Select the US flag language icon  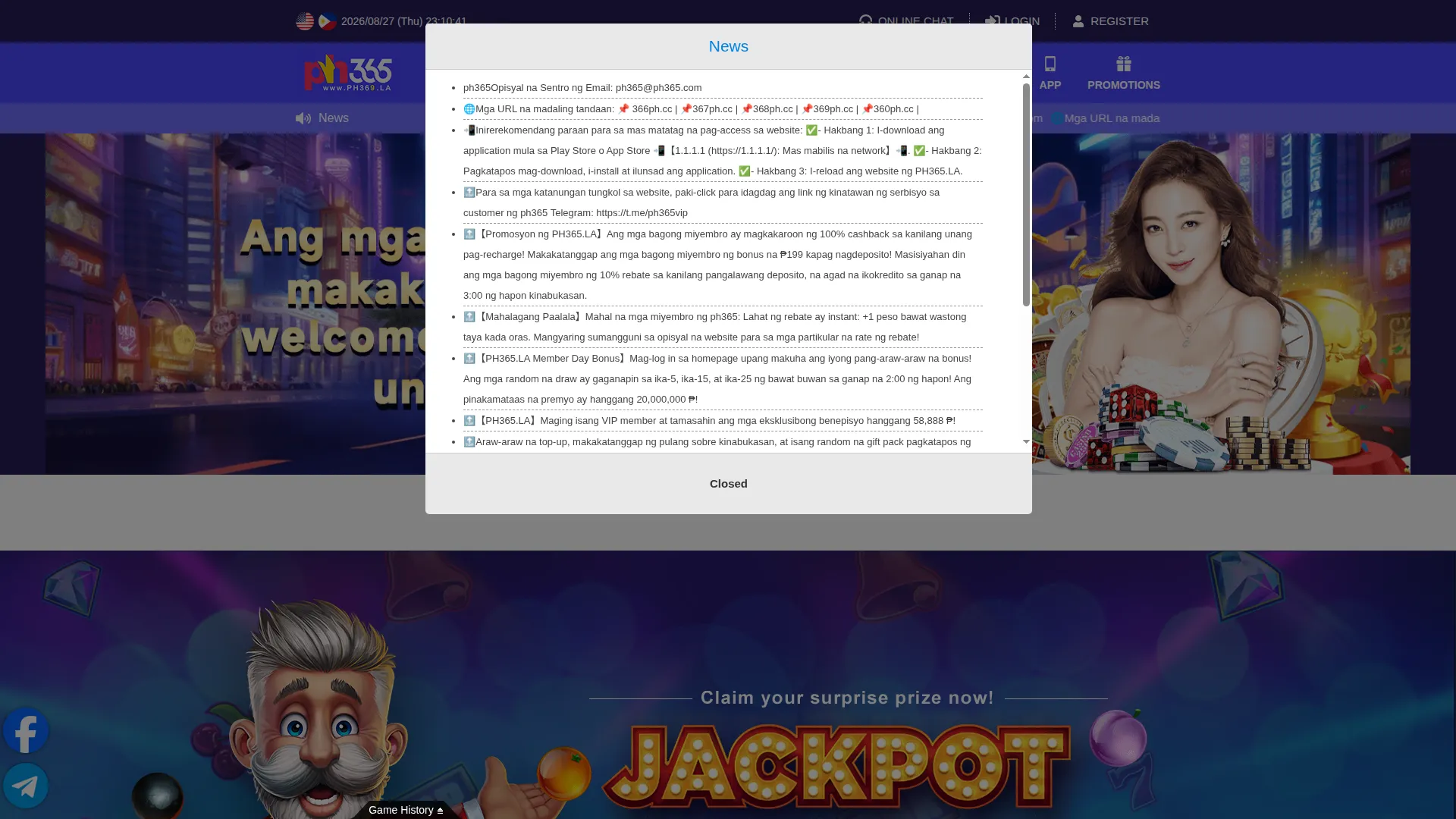305,21
